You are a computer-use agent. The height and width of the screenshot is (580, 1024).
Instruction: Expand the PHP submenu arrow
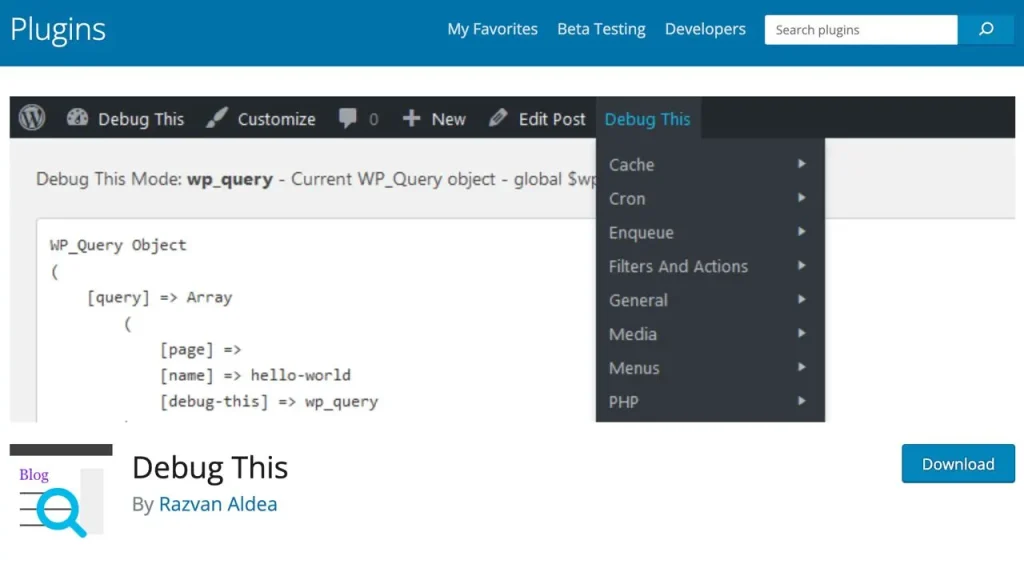point(802,401)
